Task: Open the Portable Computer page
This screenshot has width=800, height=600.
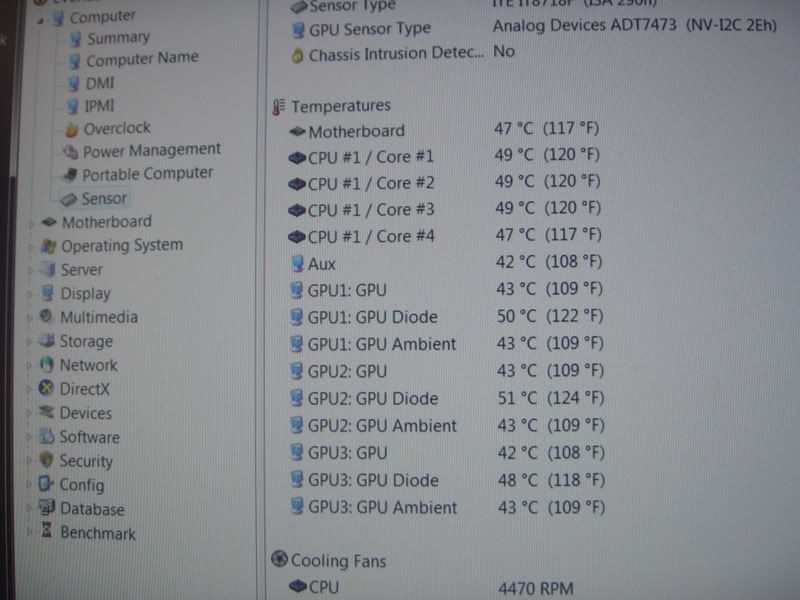Action: click(x=147, y=174)
